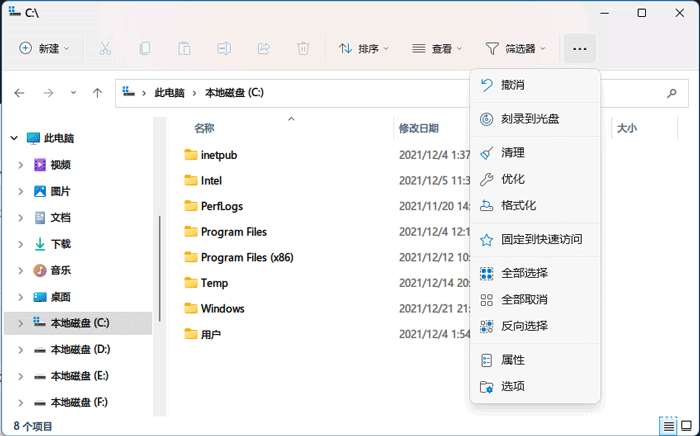This screenshot has width=700, height=436.
Task: Sort by 大小 column header
Action: coord(626,129)
